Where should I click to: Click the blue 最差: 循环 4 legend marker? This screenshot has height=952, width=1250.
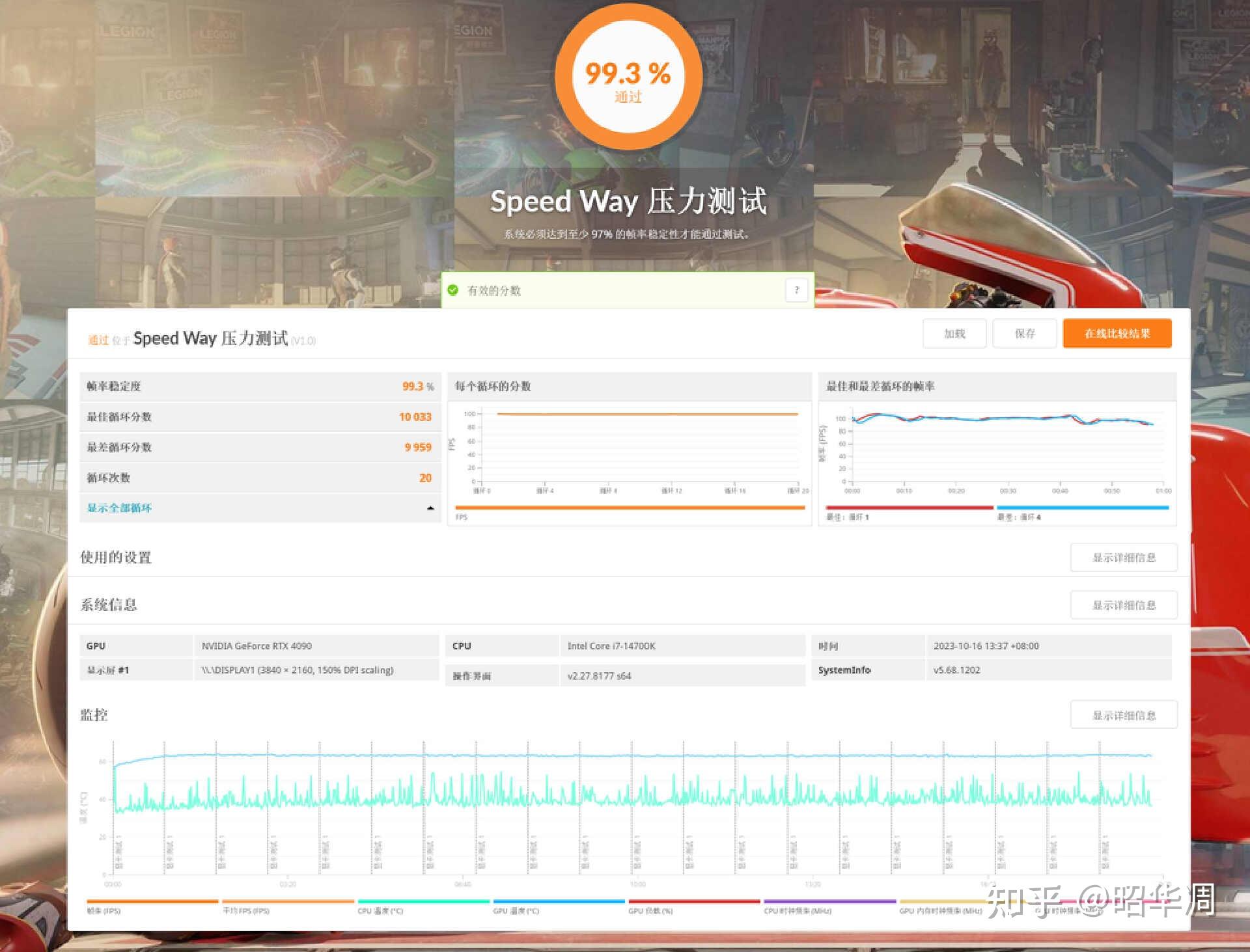tap(1081, 508)
